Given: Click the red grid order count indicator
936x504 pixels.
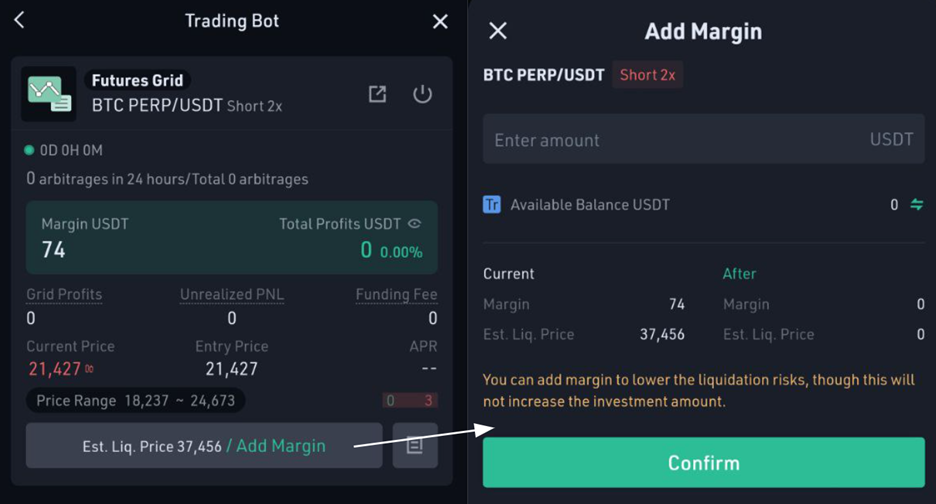Looking at the screenshot, I should click(x=410, y=400).
